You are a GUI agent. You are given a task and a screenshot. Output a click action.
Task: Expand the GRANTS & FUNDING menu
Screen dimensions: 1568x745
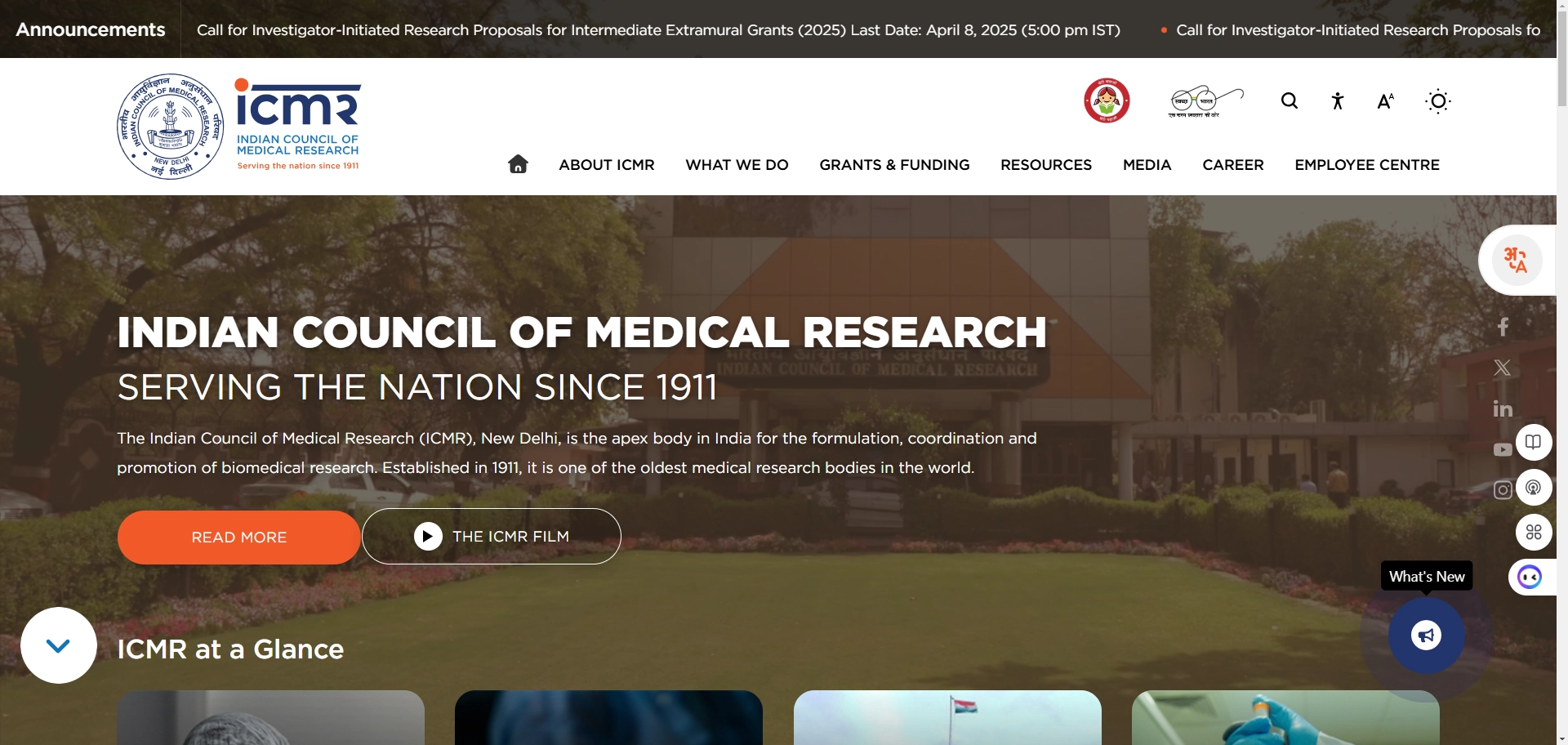894,164
